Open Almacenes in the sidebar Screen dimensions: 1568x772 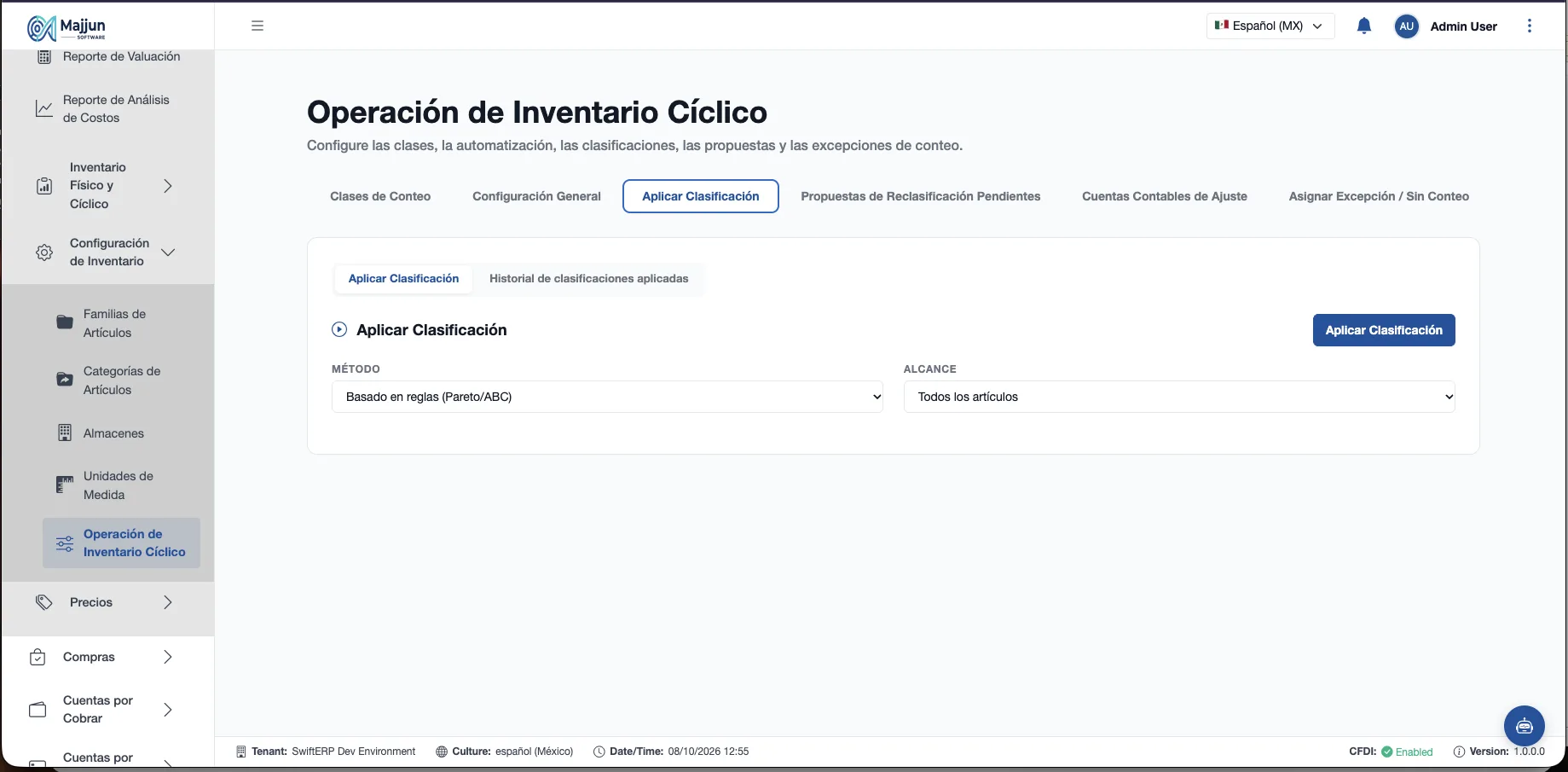click(x=113, y=433)
